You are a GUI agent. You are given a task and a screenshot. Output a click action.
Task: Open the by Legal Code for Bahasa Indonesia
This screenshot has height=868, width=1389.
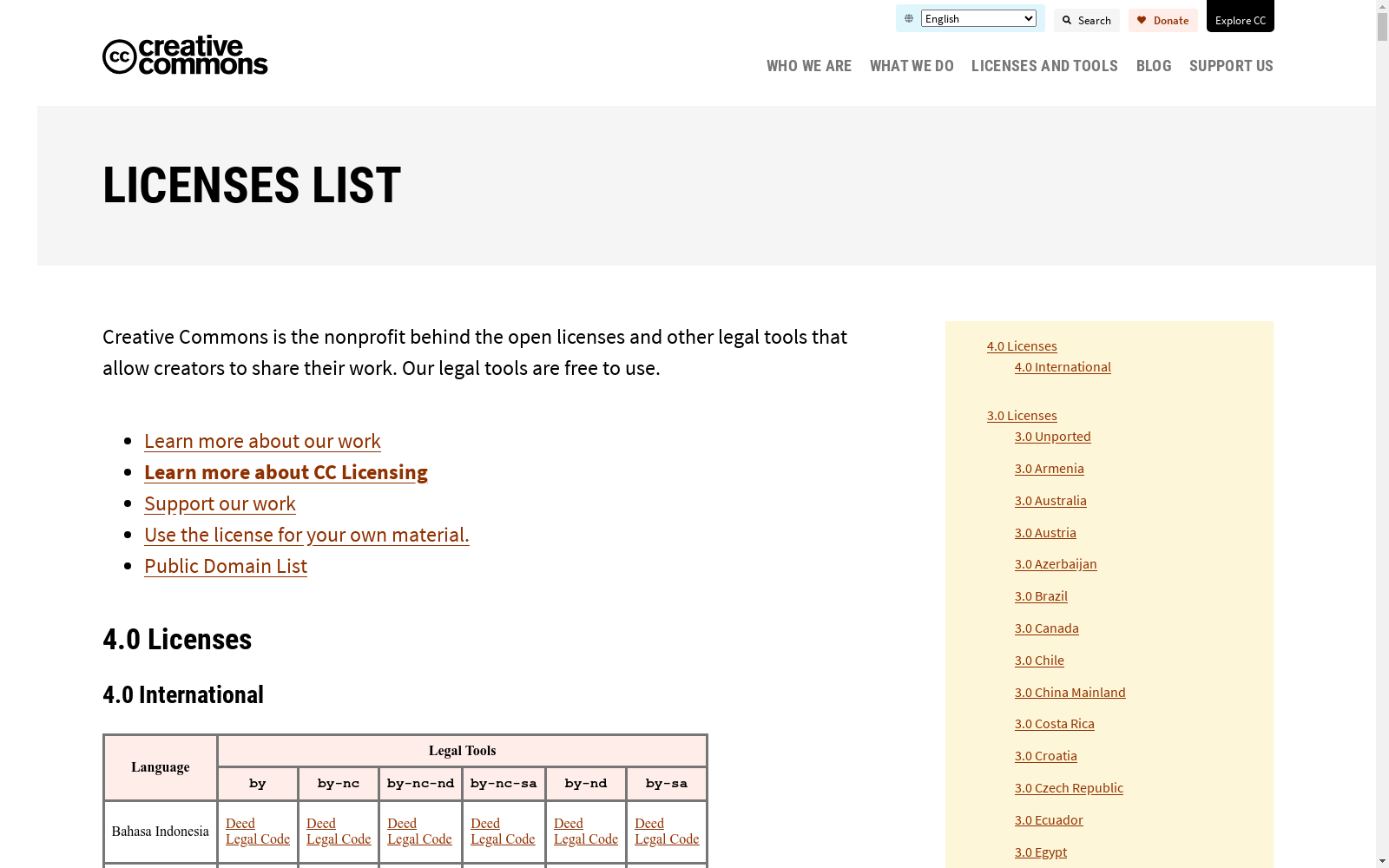[x=258, y=838]
